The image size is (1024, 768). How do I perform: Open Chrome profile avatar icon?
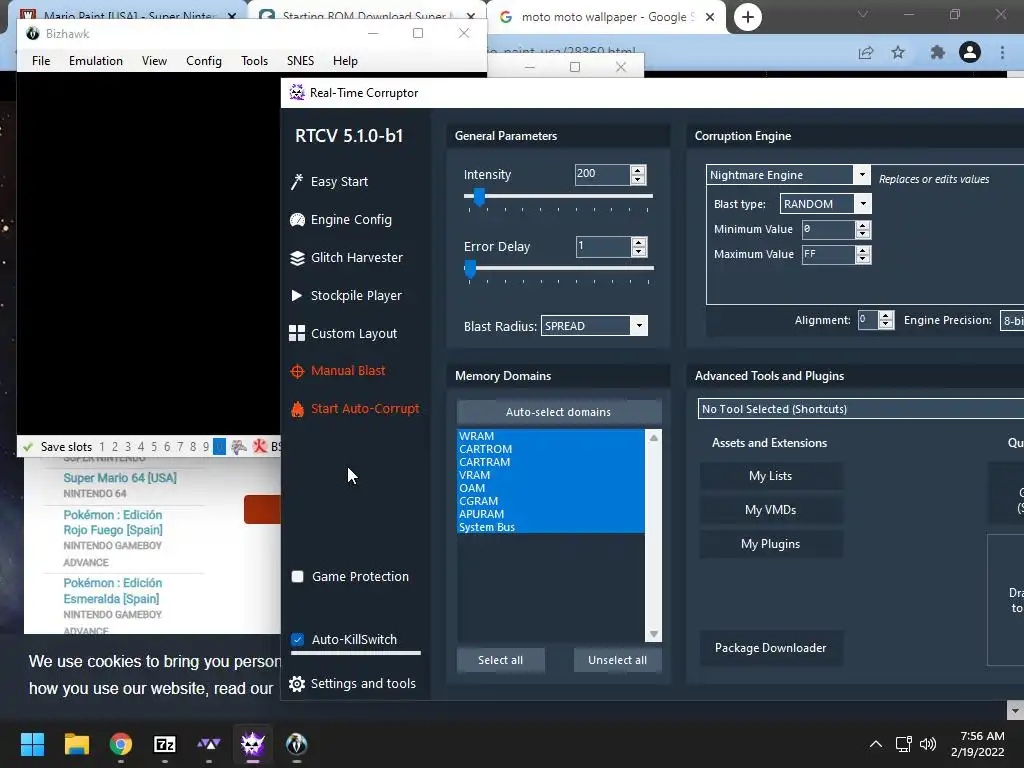click(x=970, y=52)
